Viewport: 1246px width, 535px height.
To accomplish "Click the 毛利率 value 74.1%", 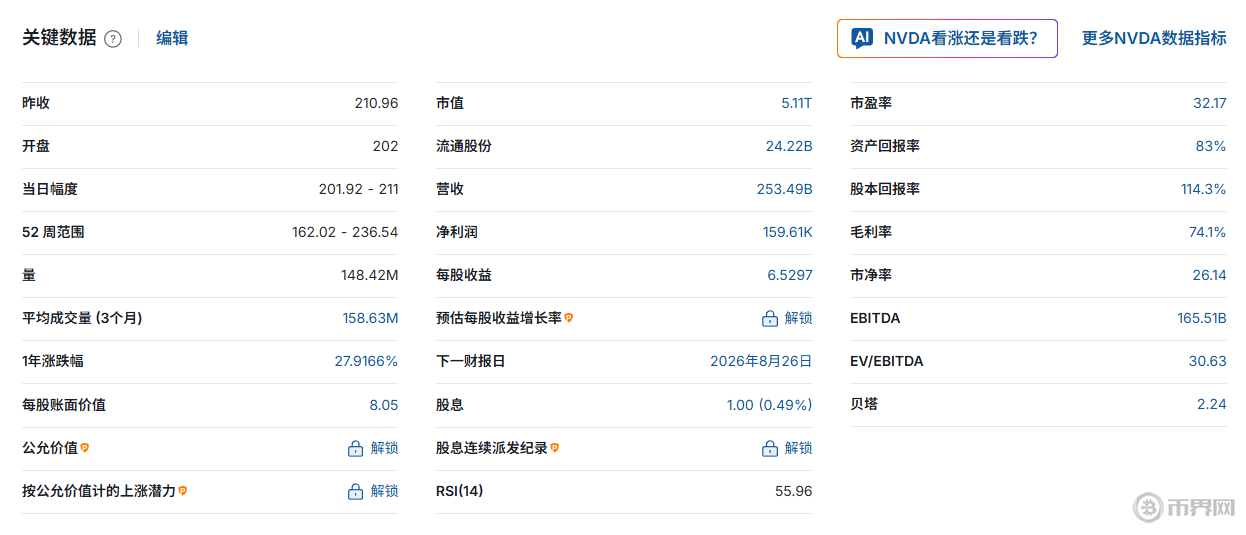I will [x=1207, y=232].
